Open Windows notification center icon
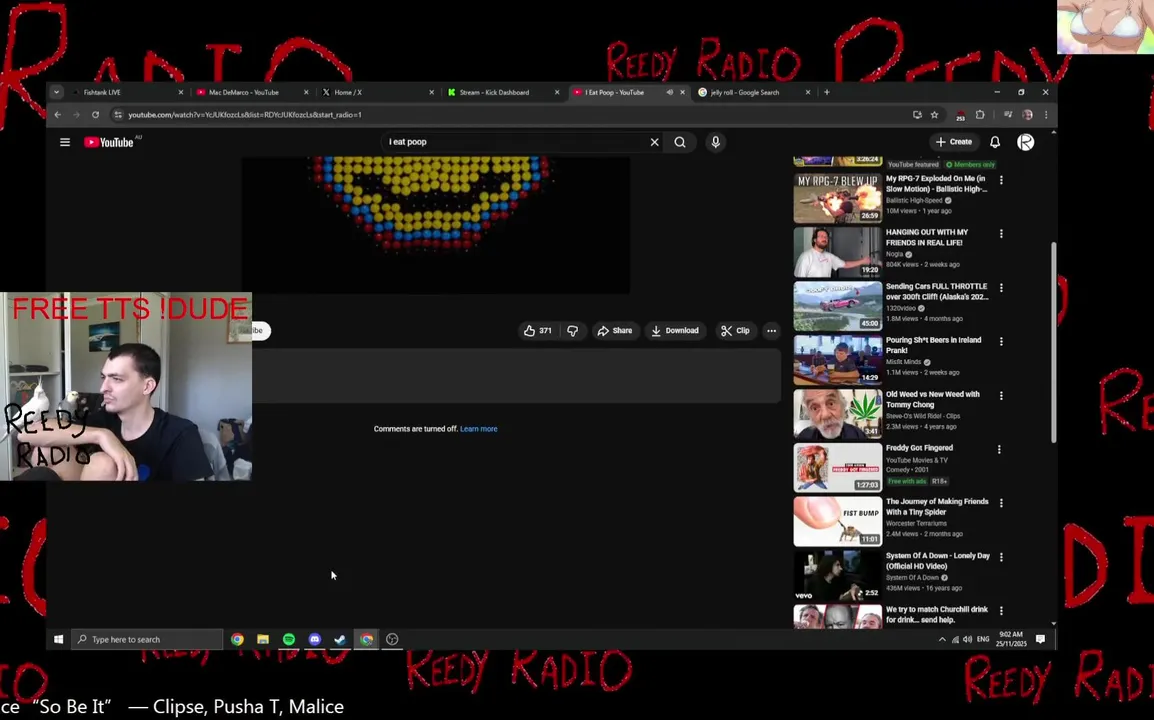The height and width of the screenshot is (720, 1154). click(1040, 639)
